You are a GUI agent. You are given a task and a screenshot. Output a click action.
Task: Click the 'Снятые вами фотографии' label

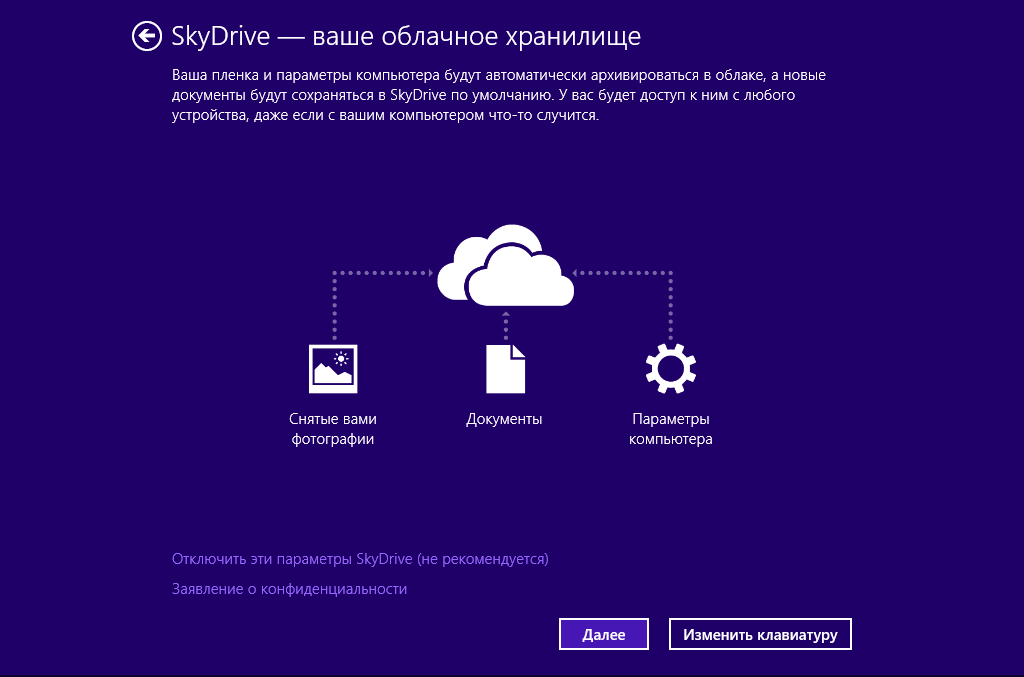(333, 429)
